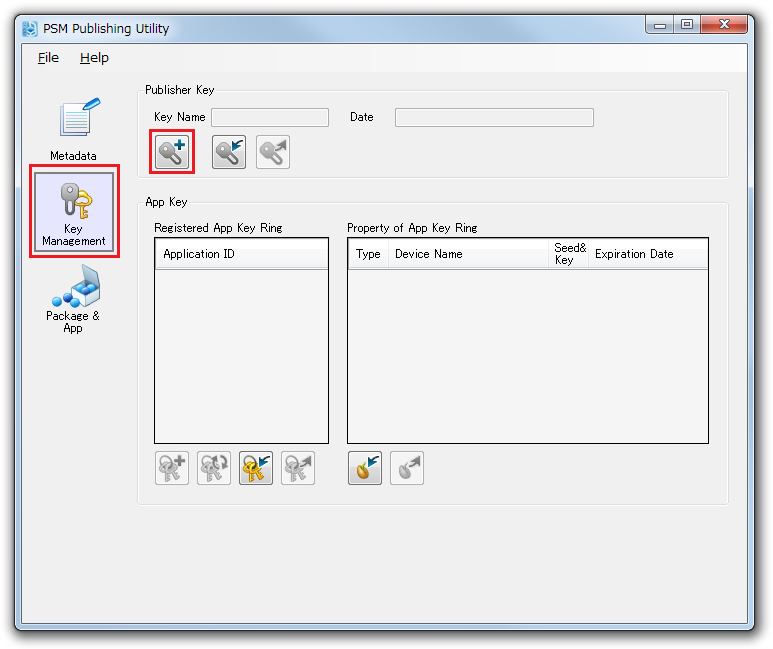
Task: Click the Type column header
Action: (x=368, y=254)
